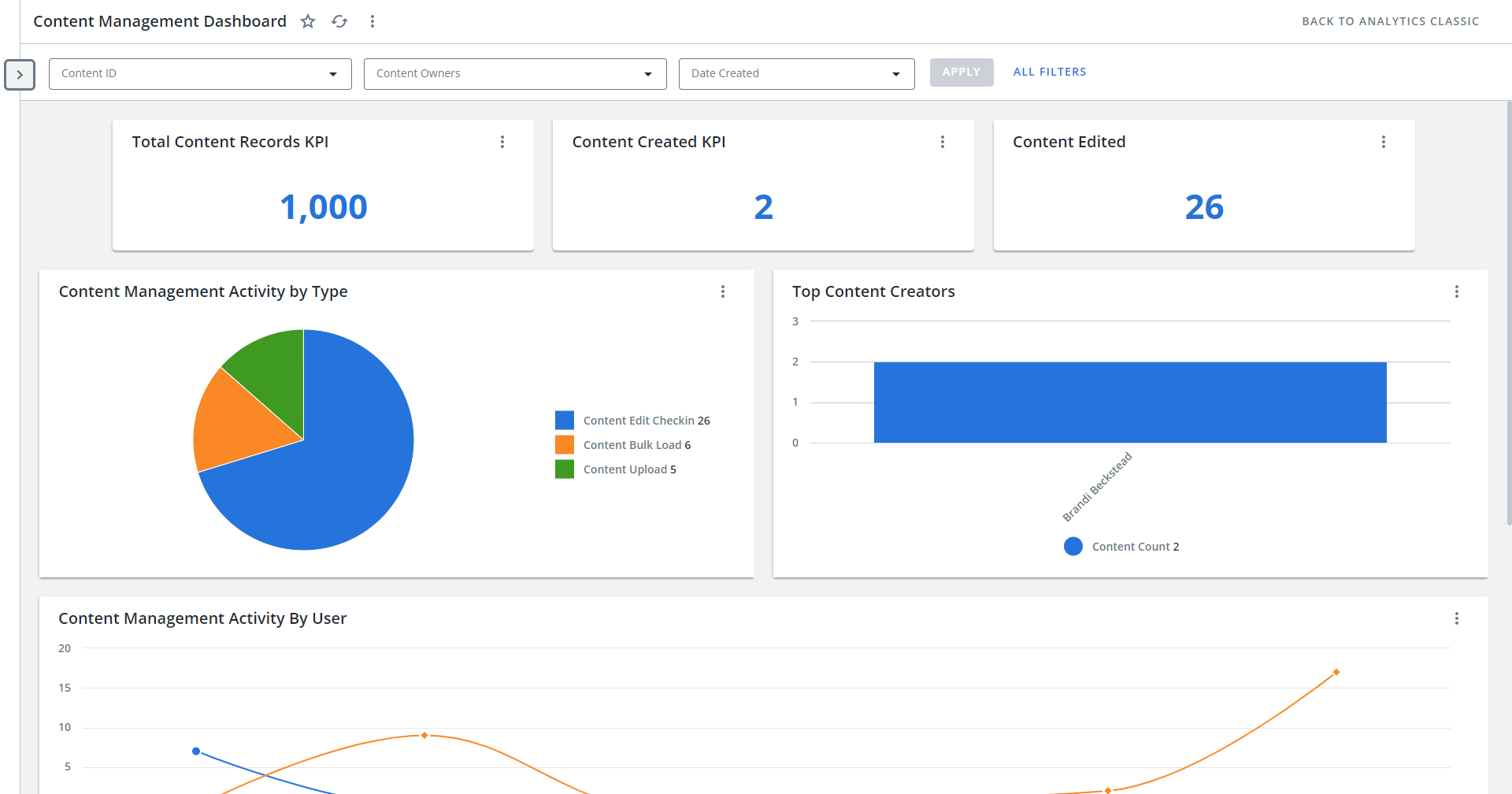Select the Content Upload legend label
1512x794 pixels.
pos(630,469)
